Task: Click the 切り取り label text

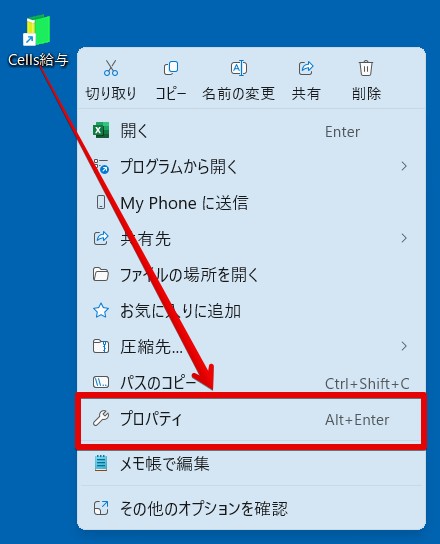Action: pos(111,93)
